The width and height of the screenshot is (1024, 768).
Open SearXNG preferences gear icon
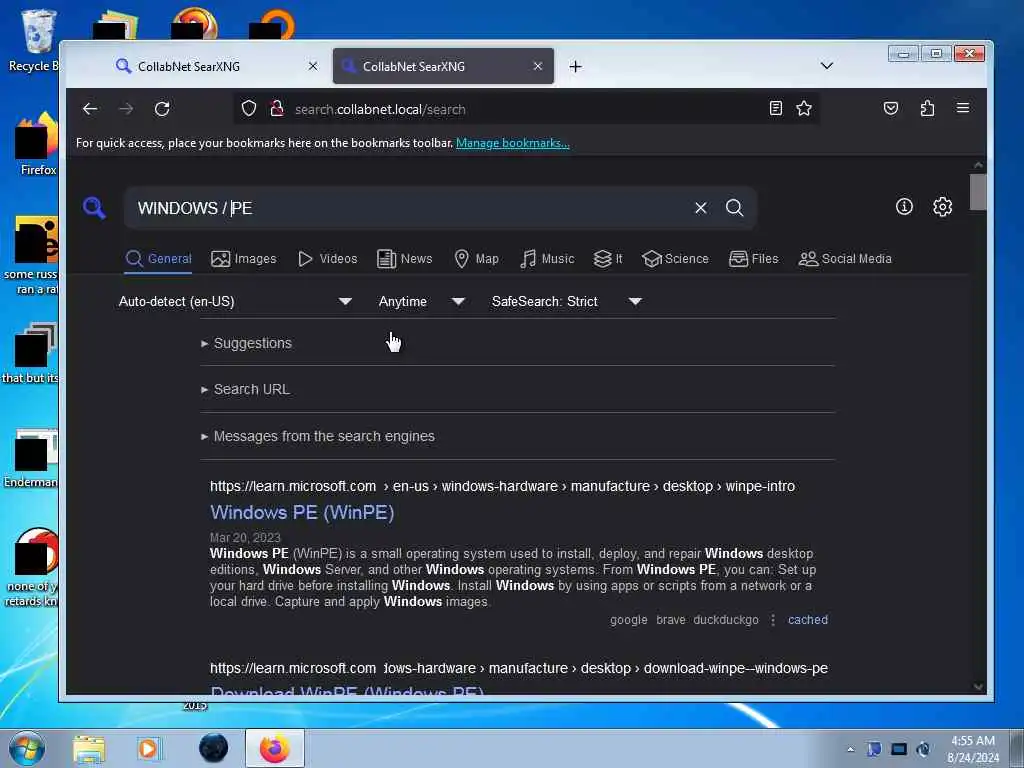coord(942,207)
